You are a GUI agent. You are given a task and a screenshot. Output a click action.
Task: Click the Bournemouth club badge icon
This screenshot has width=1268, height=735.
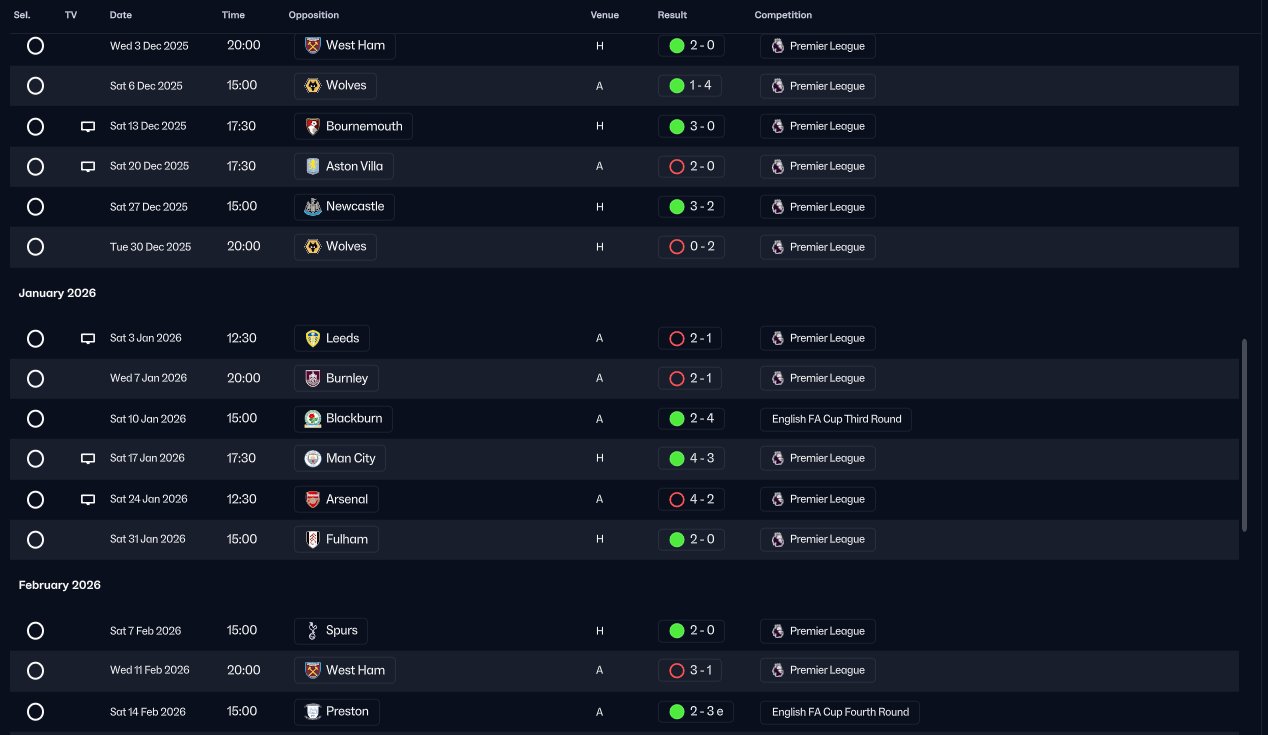[x=312, y=126]
